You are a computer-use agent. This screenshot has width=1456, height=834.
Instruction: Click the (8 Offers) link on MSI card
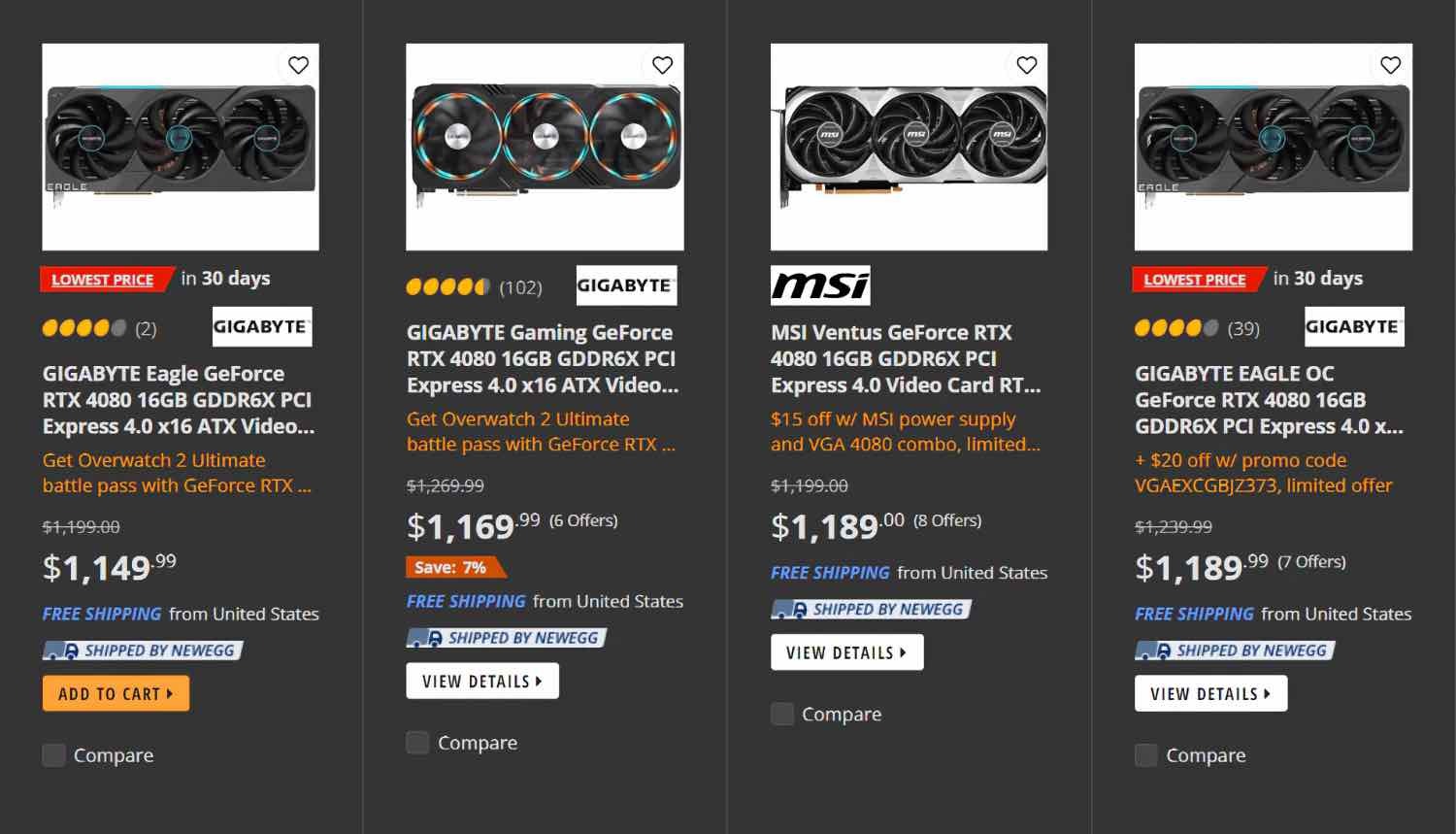947,520
